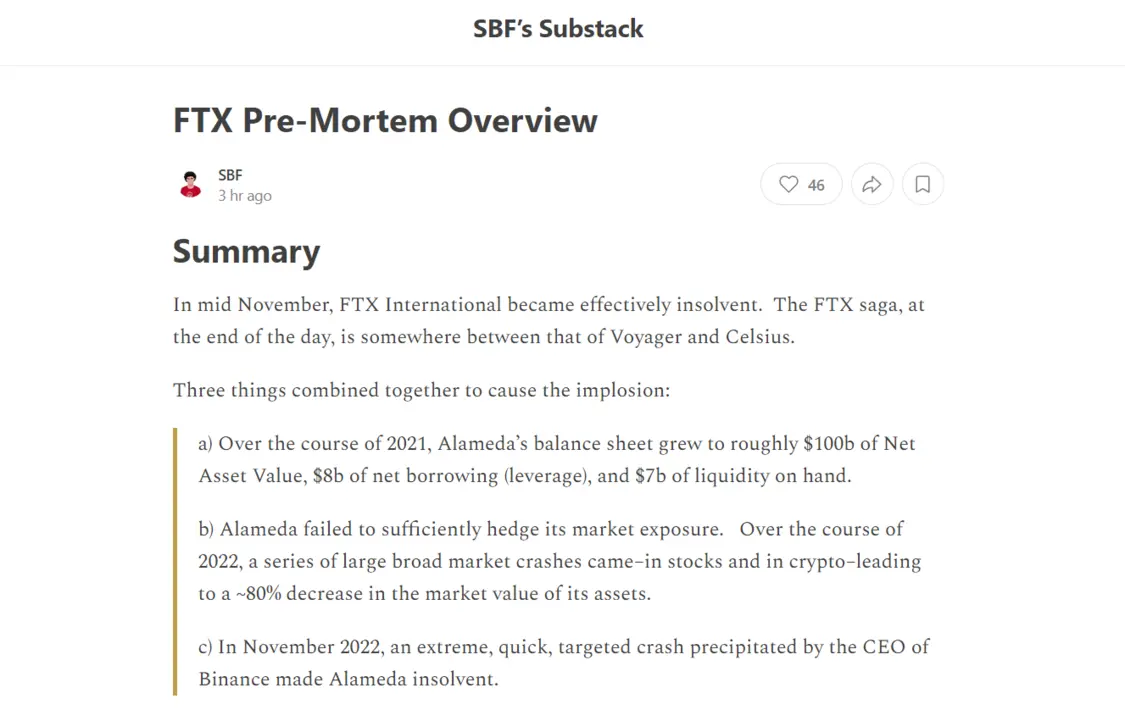
Task: Click the words "Voyager and Celsius"
Action: click(700, 336)
